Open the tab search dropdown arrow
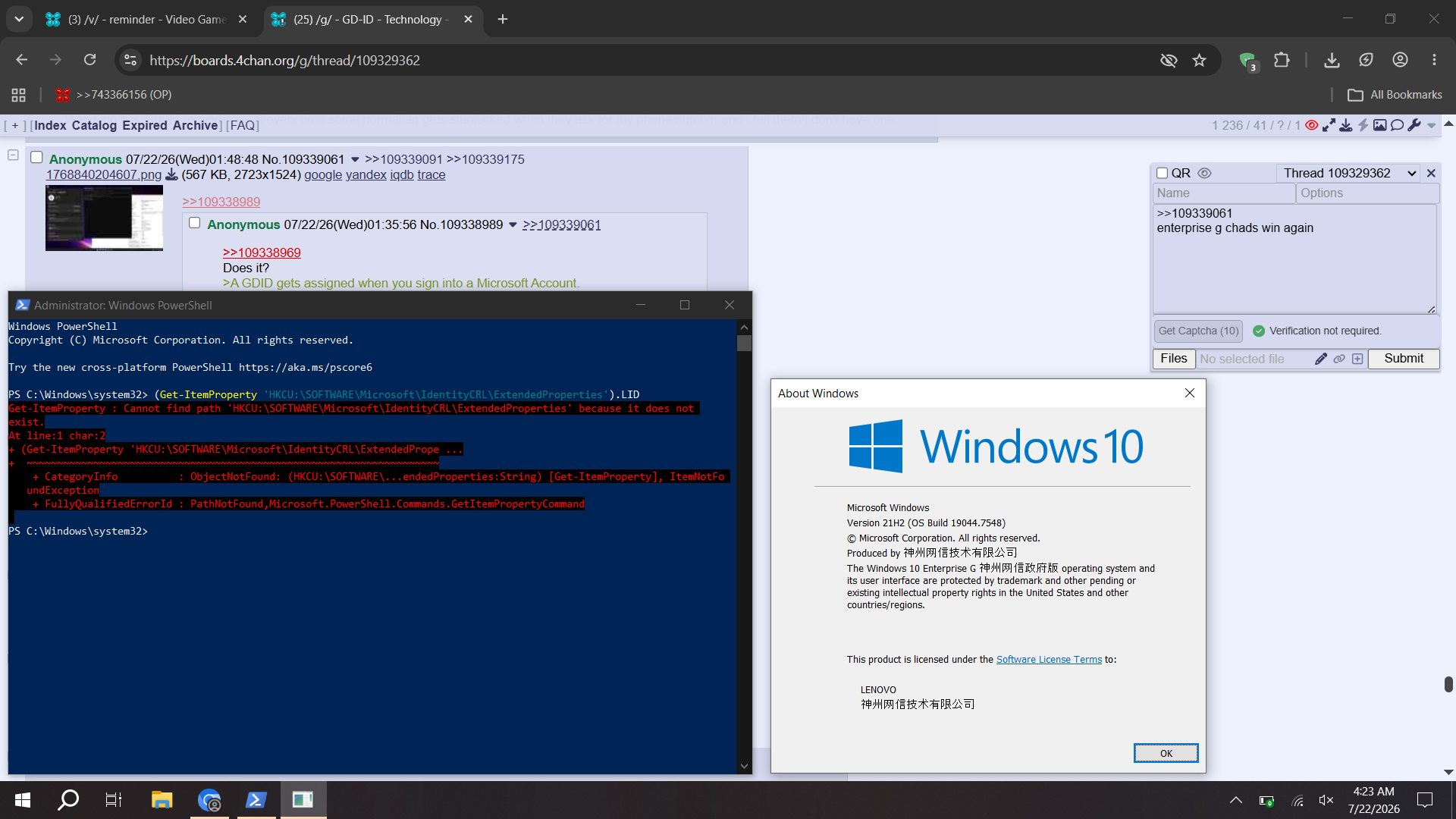Image resolution: width=1456 pixels, height=819 pixels. click(19, 20)
